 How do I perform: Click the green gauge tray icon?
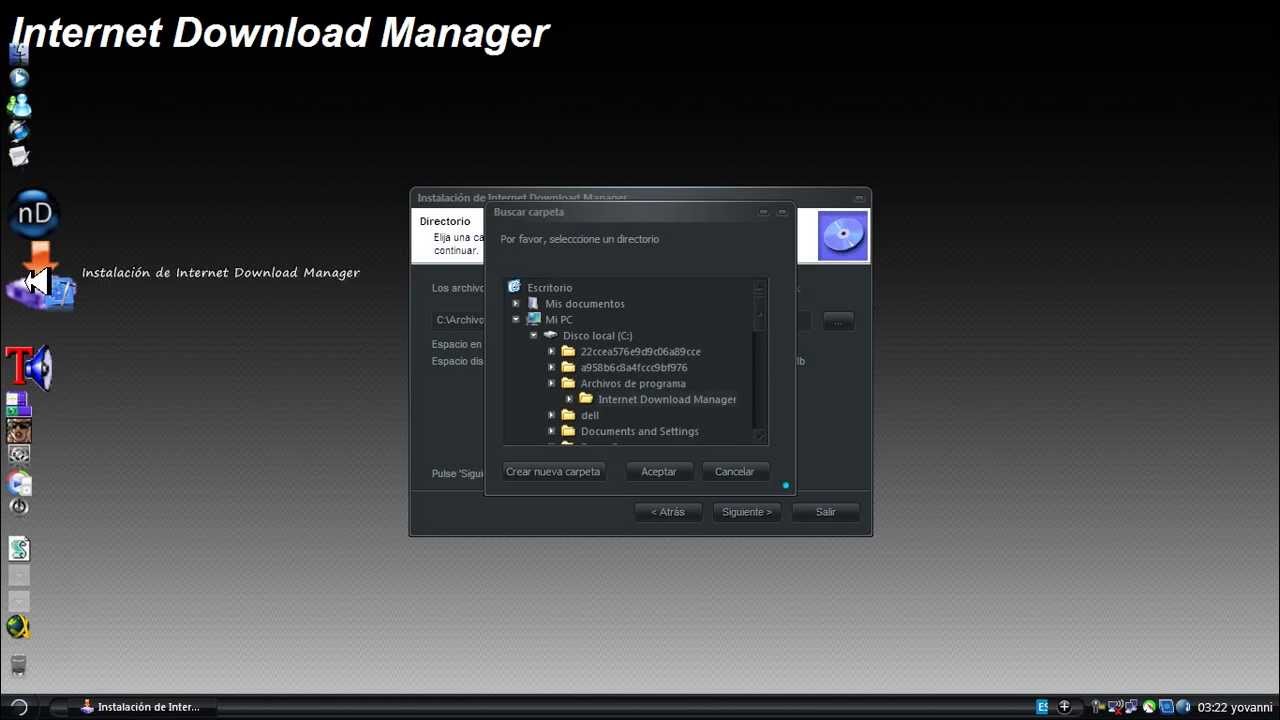click(1149, 707)
